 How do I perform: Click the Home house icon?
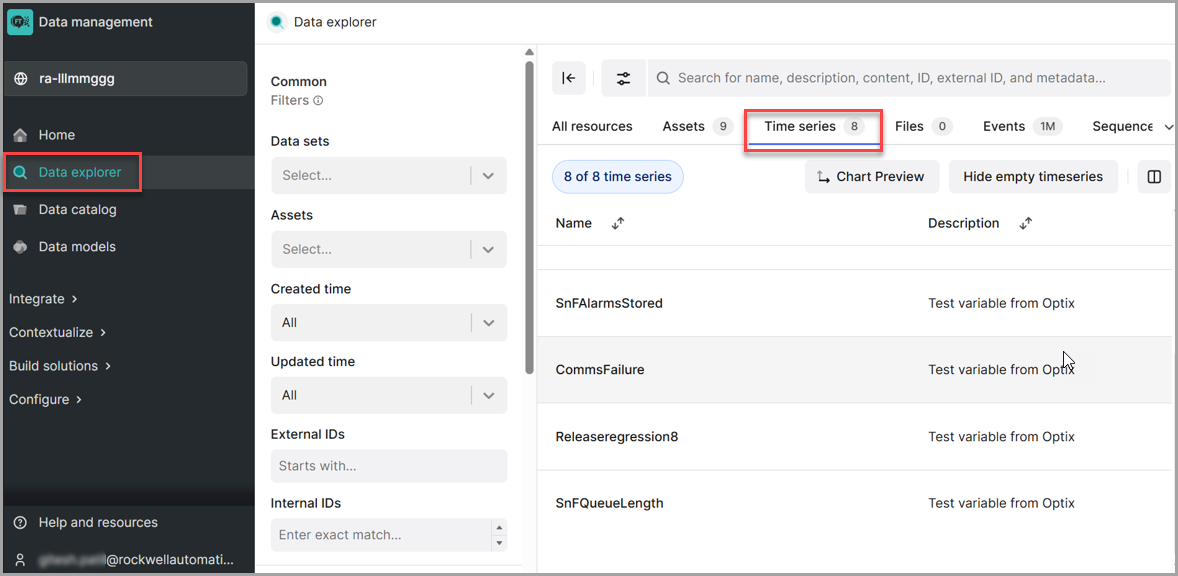click(20, 135)
